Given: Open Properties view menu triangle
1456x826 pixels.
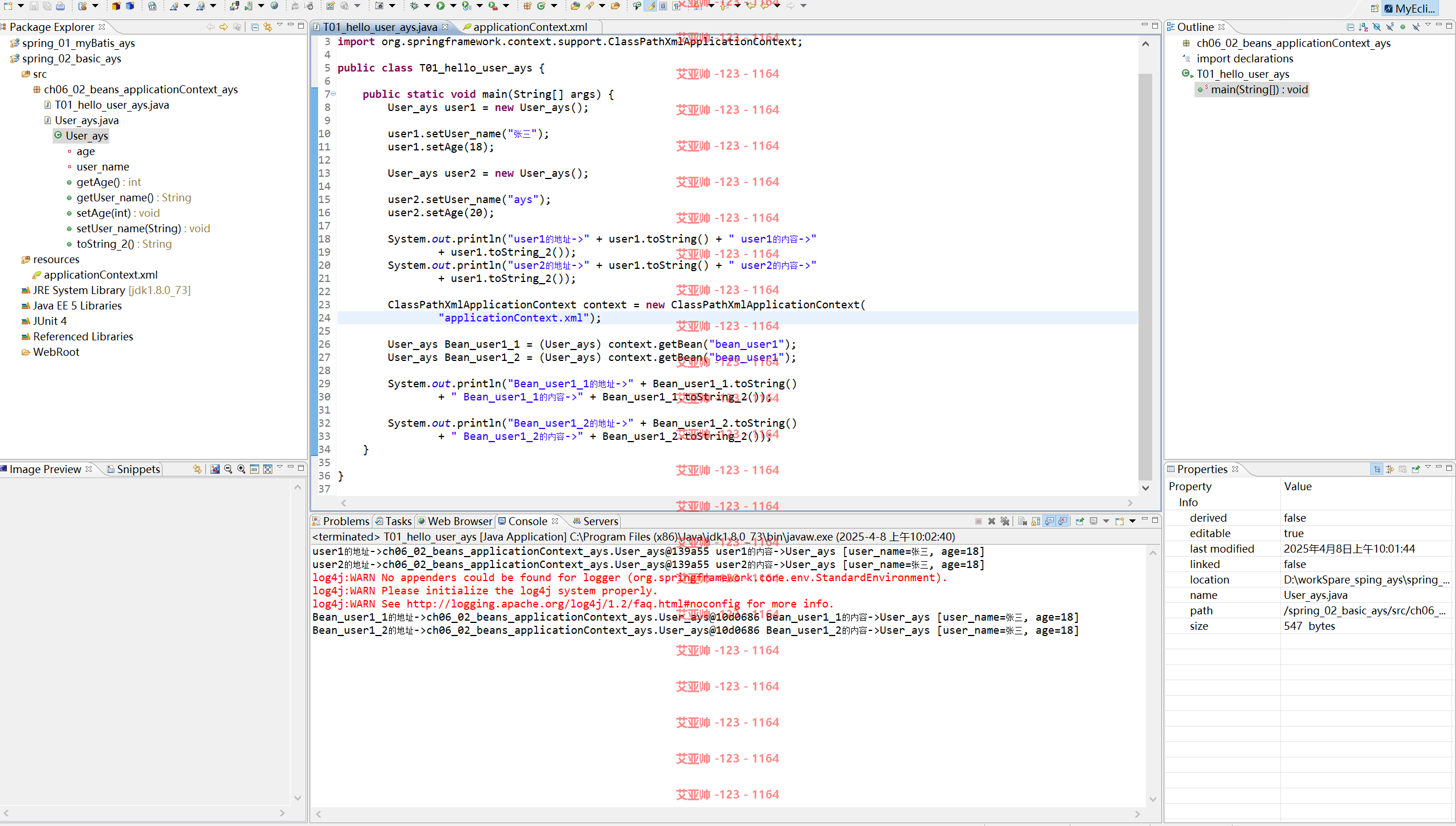Looking at the screenshot, I should [x=1428, y=467].
